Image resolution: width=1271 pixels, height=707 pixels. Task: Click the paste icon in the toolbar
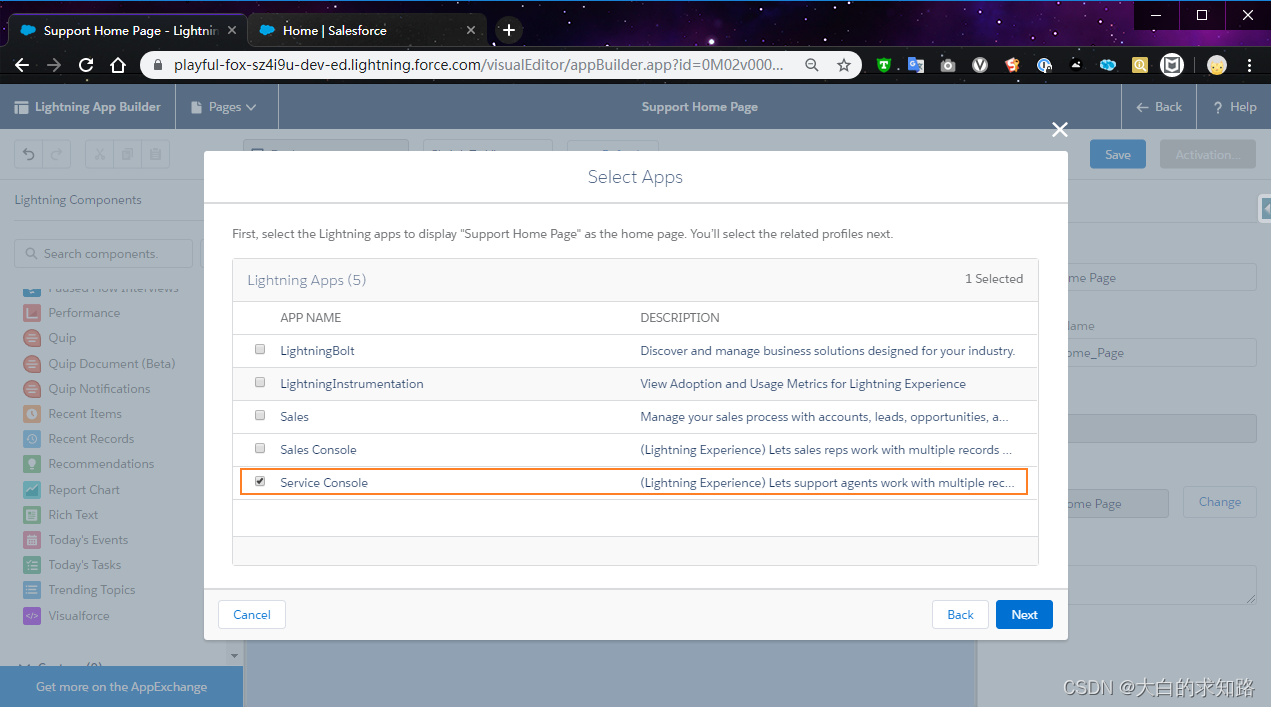155,154
